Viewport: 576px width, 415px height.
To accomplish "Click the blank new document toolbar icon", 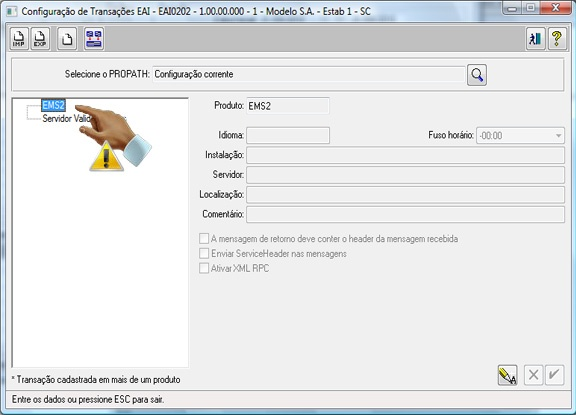I will pyautogui.click(x=67, y=39).
